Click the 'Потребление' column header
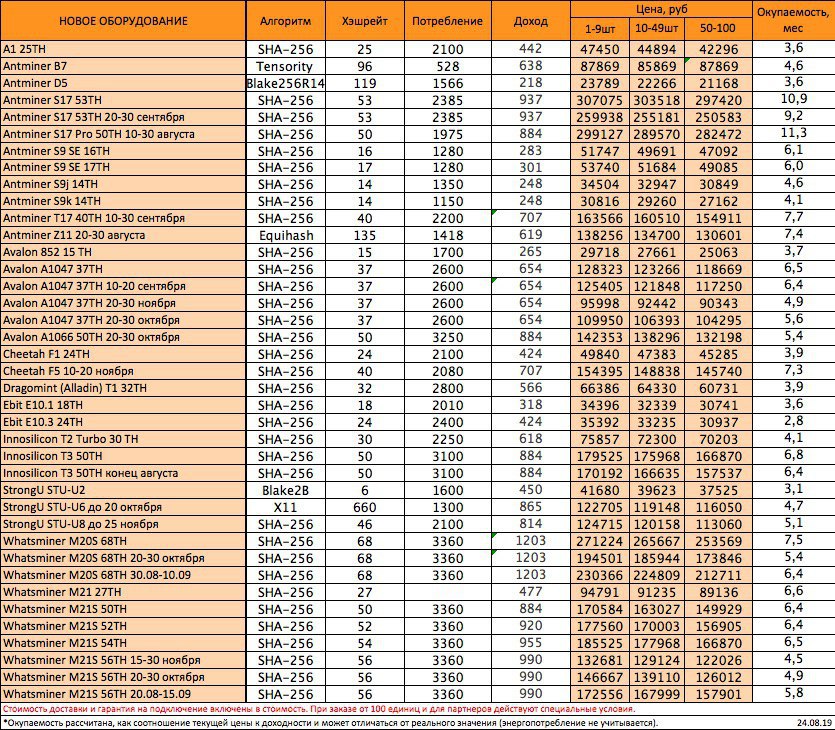Image resolution: width=835 pixels, height=730 pixels. pyautogui.click(x=447, y=21)
